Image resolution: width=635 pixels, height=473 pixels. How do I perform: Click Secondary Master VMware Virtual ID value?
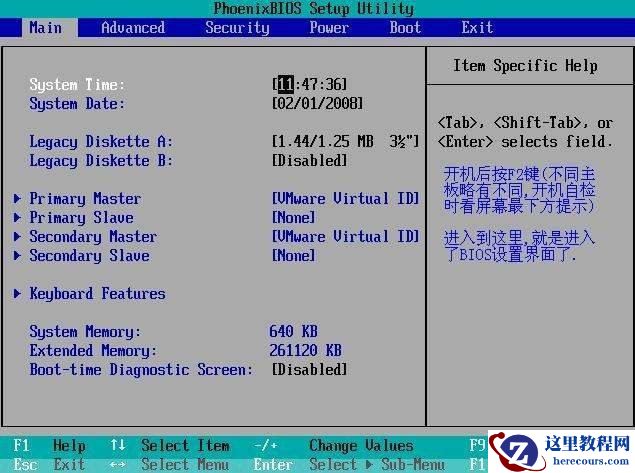point(345,236)
